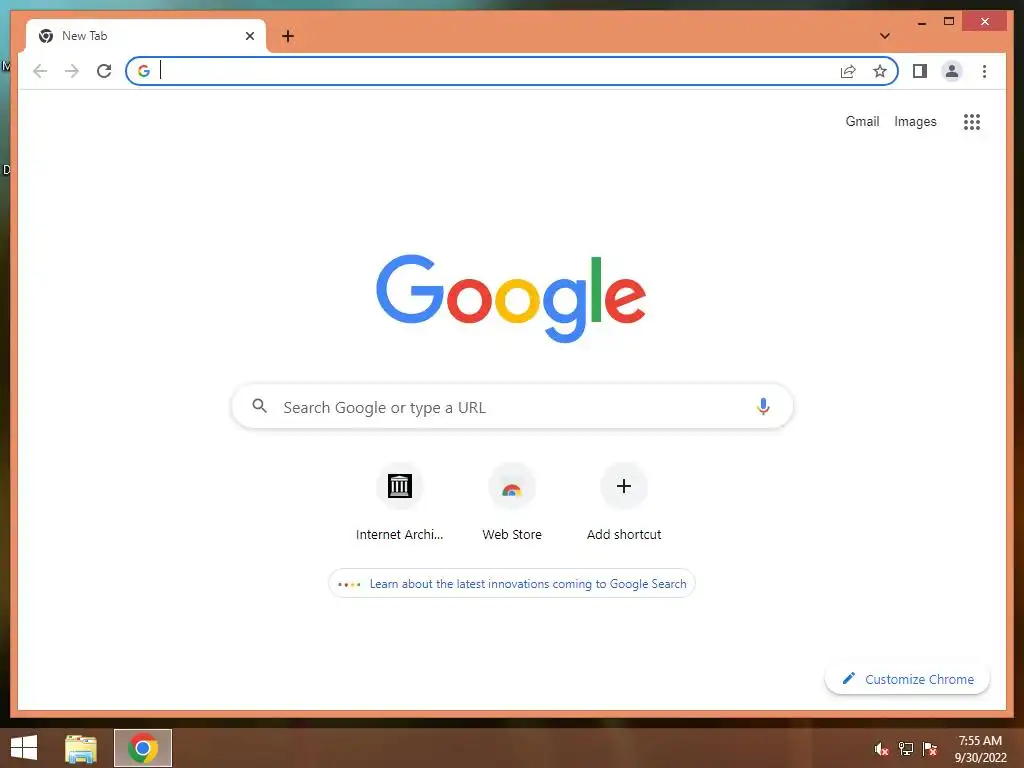
Task: Close the New Tab tab
Action: click(249, 36)
